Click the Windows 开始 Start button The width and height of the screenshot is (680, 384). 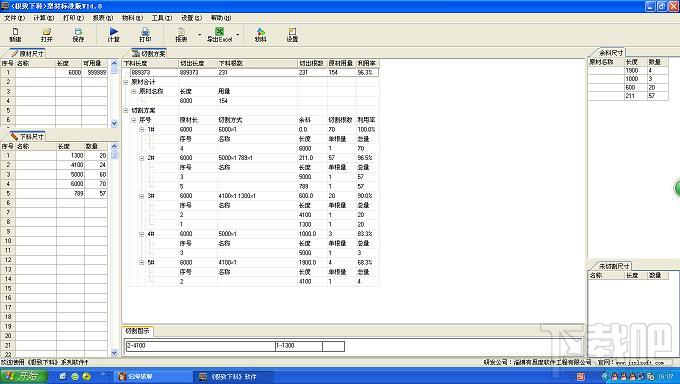24,376
